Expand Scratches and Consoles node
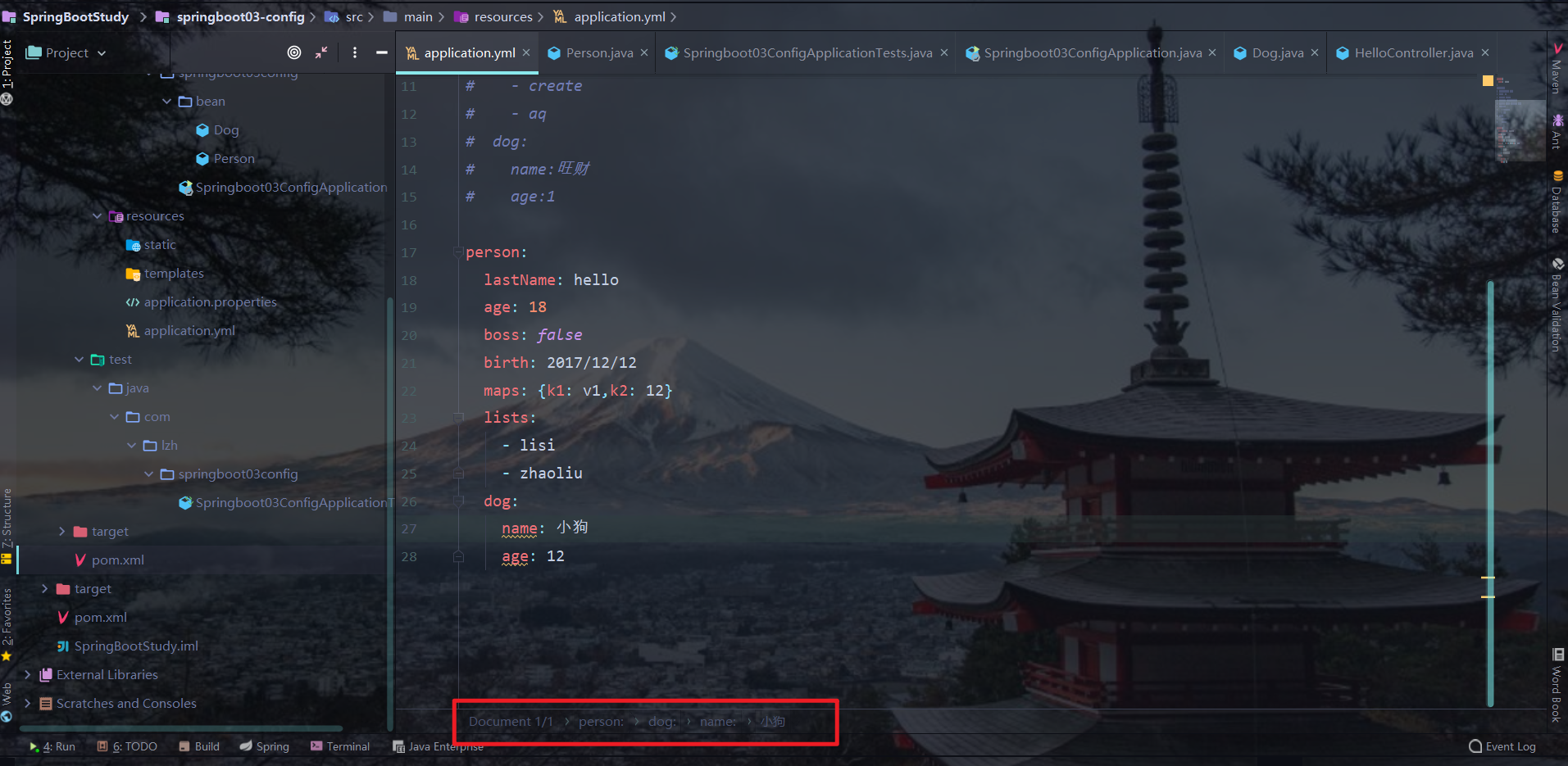The height and width of the screenshot is (766, 1568). [x=28, y=704]
